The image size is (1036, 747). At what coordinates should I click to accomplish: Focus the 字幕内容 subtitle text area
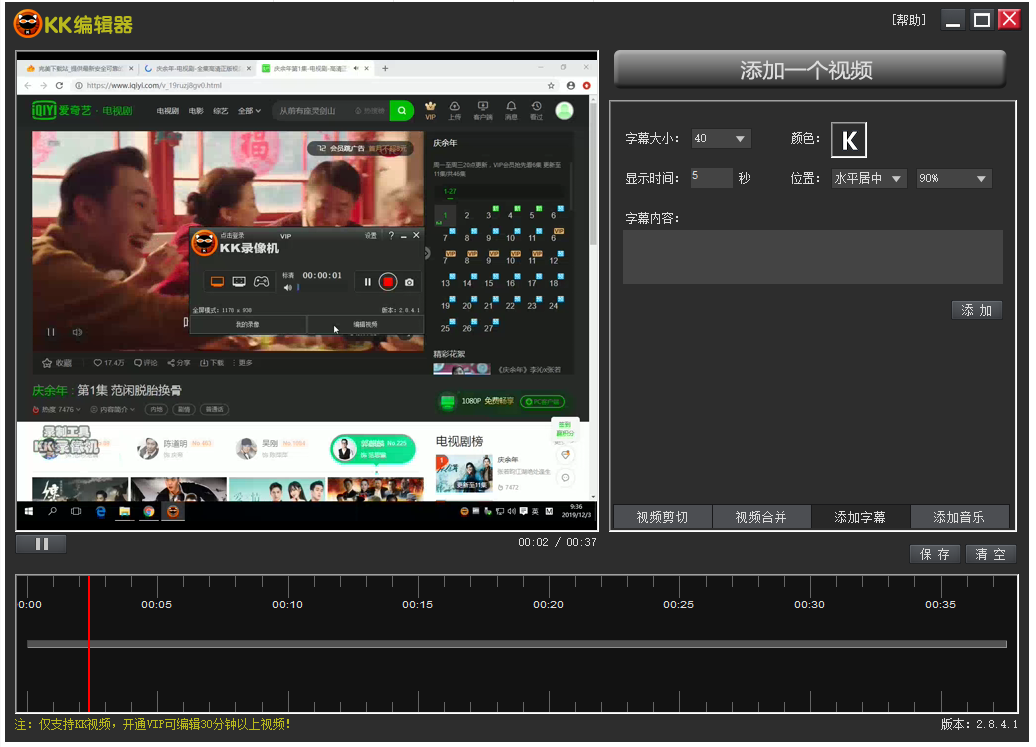pyautogui.click(x=812, y=257)
